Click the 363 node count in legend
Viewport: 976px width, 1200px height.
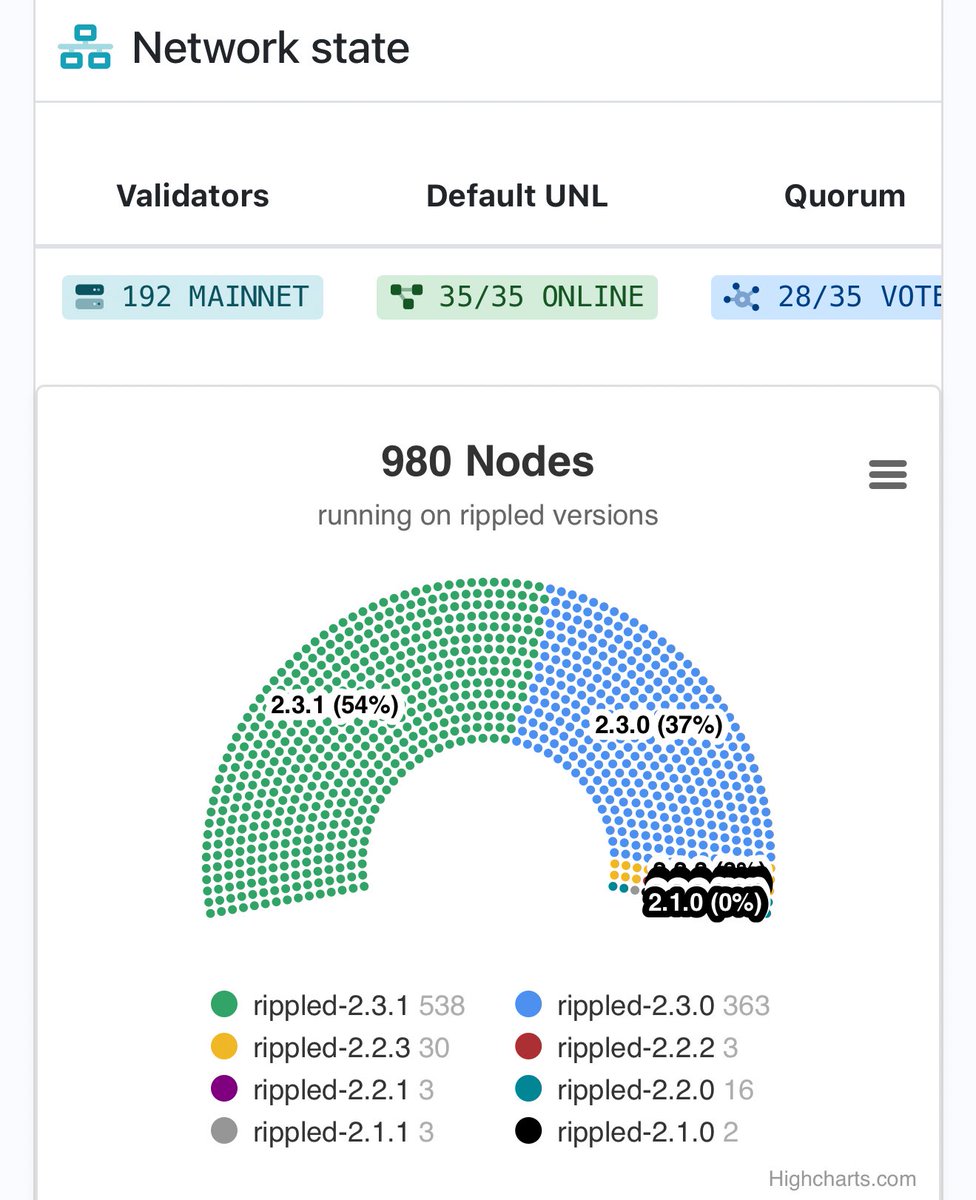pyautogui.click(x=746, y=1006)
